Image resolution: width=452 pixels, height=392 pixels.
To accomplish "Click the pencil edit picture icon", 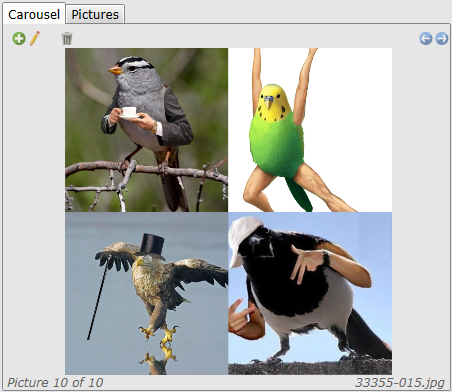I will (35, 38).
